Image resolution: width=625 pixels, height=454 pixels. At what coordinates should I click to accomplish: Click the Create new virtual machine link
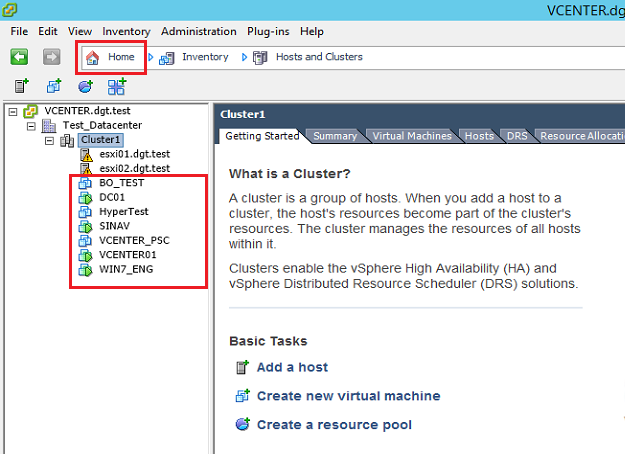(x=348, y=396)
